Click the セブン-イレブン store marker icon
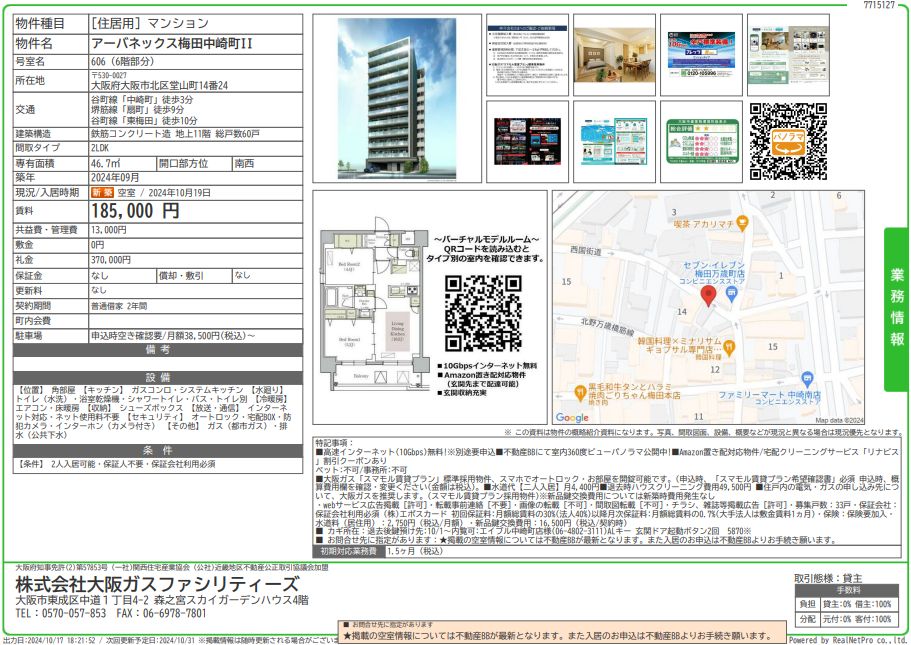The height and width of the screenshot is (645, 911). click(x=731, y=293)
